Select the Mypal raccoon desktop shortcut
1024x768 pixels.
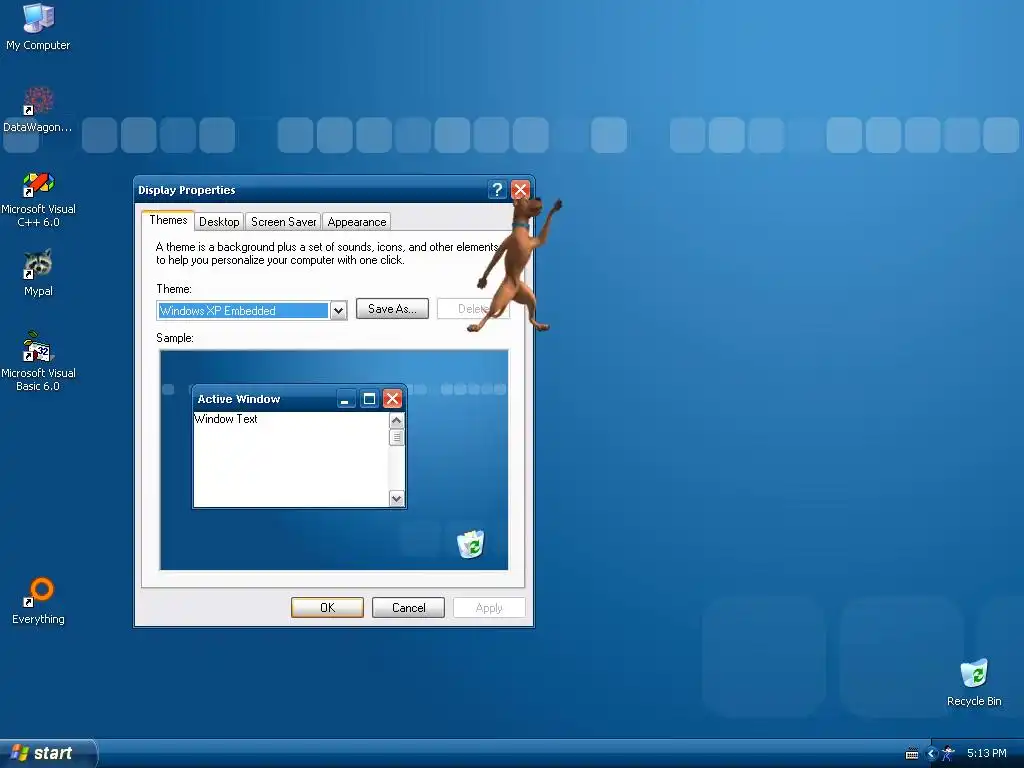pyautogui.click(x=38, y=273)
